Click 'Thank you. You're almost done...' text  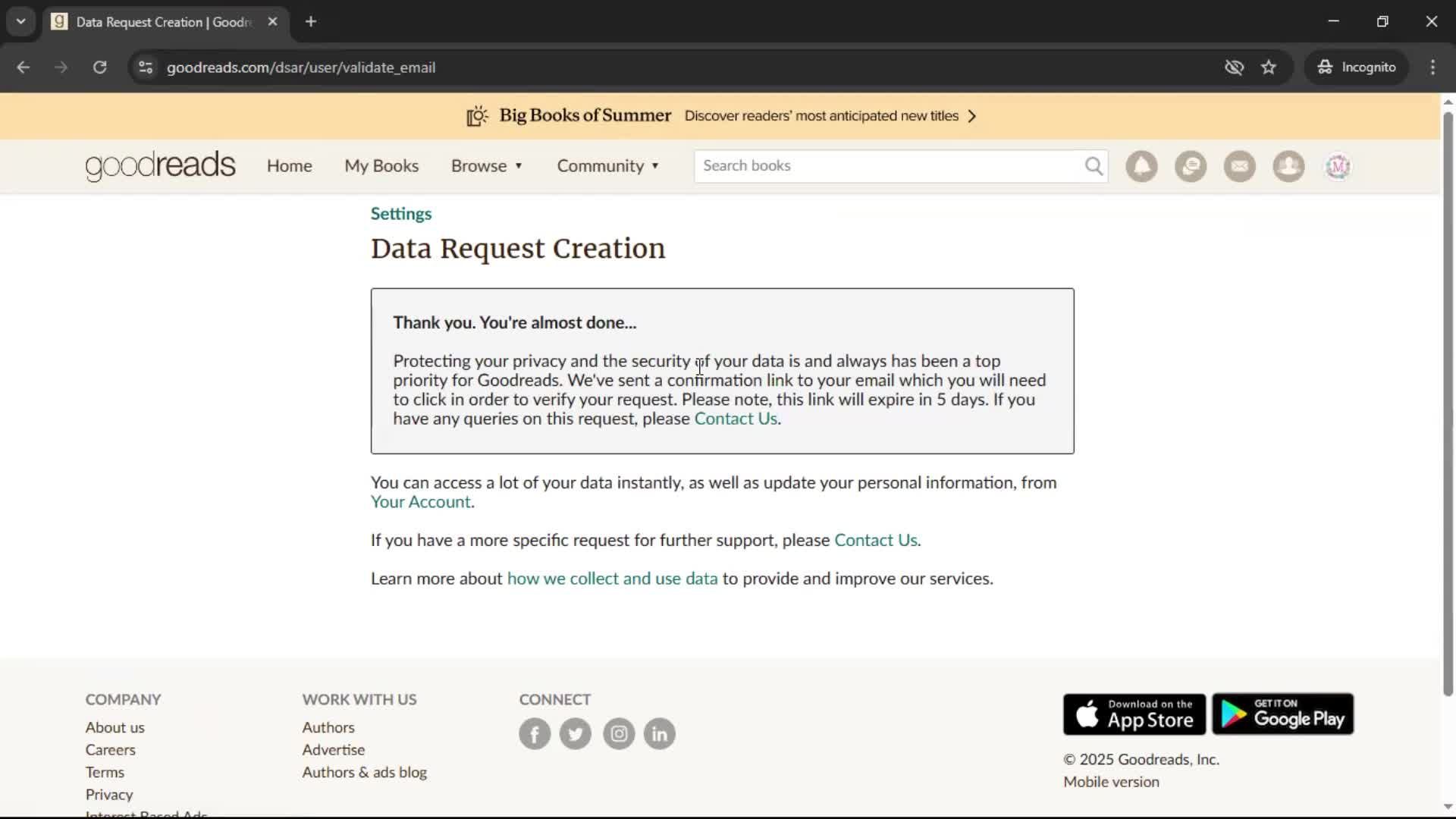click(515, 323)
